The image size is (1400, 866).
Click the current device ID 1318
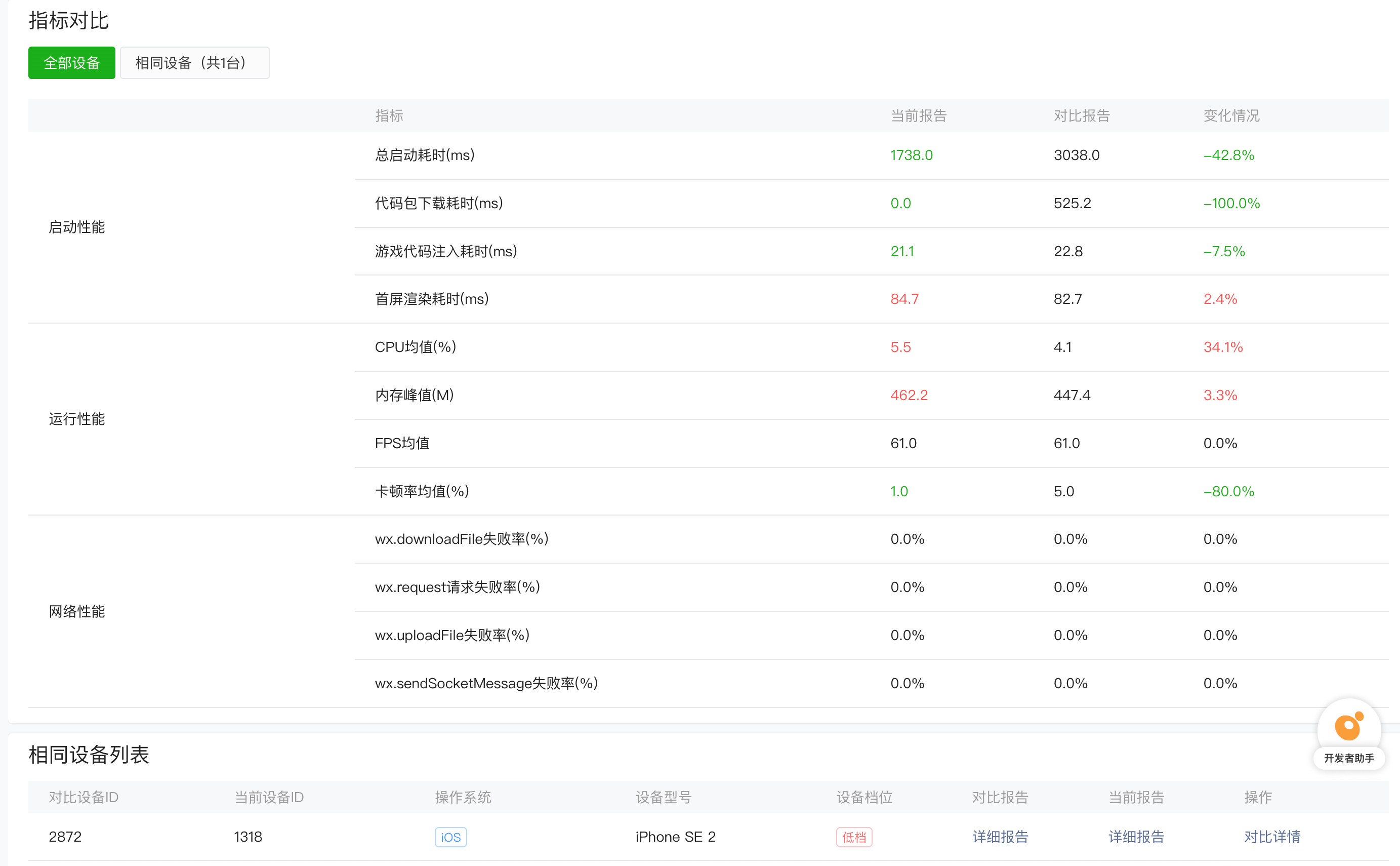pyautogui.click(x=248, y=837)
